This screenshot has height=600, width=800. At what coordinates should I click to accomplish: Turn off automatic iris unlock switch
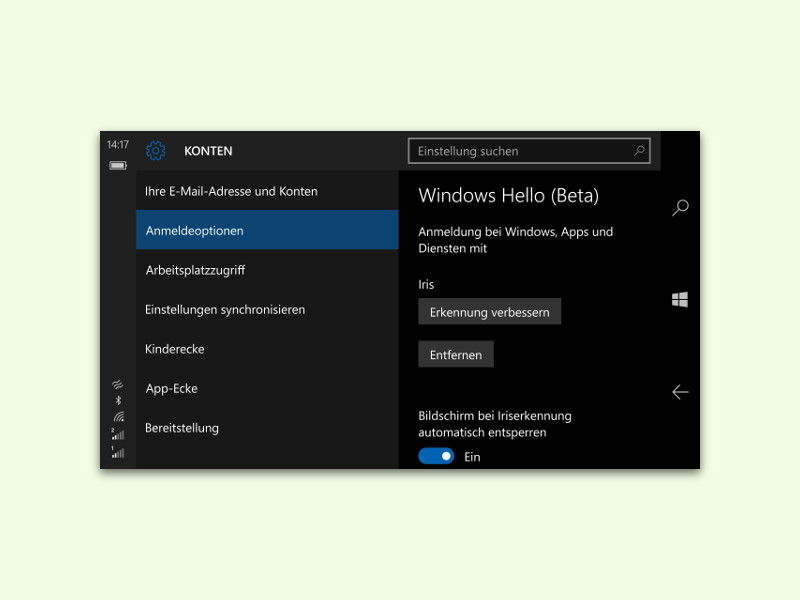pyautogui.click(x=436, y=456)
